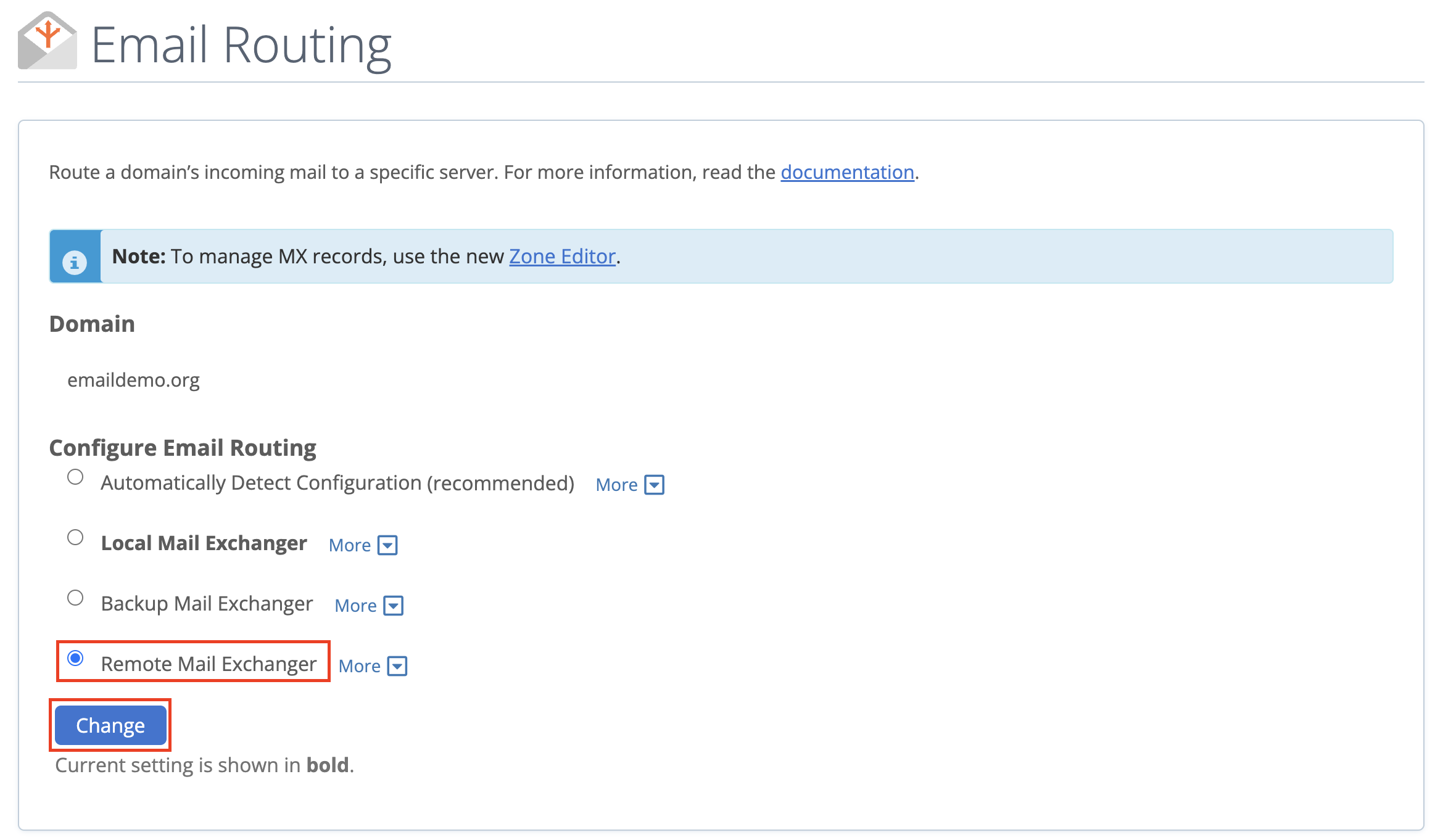1435x840 pixels.
Task: Open the documentation link
Action: [x=847, y=172]
